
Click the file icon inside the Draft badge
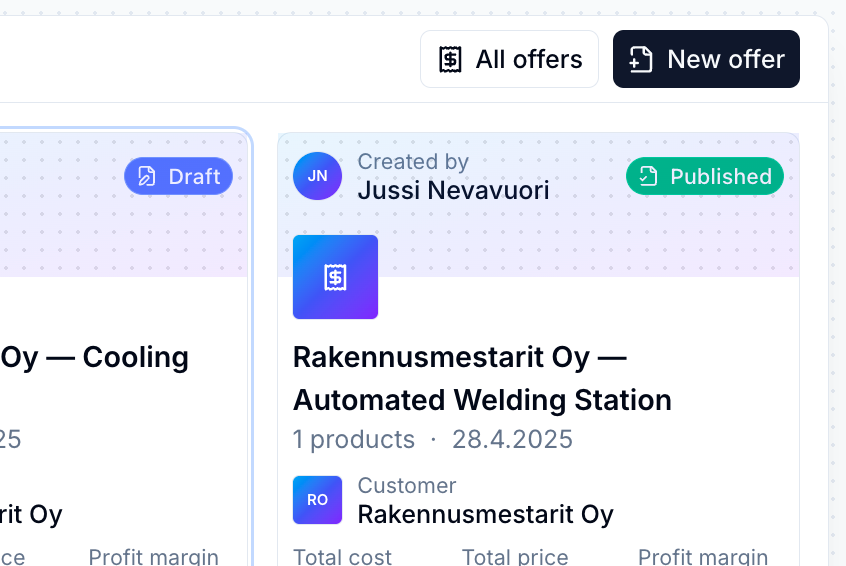point(147,177)
